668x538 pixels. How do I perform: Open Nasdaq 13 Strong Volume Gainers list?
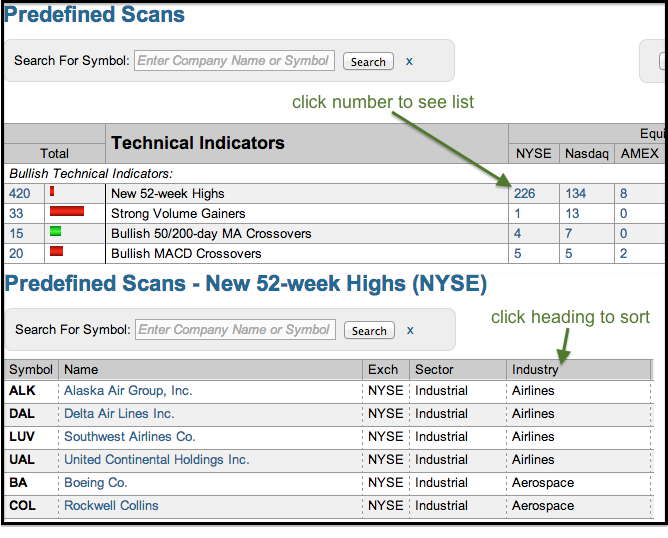pyautogui.click(x=572, y=213)
